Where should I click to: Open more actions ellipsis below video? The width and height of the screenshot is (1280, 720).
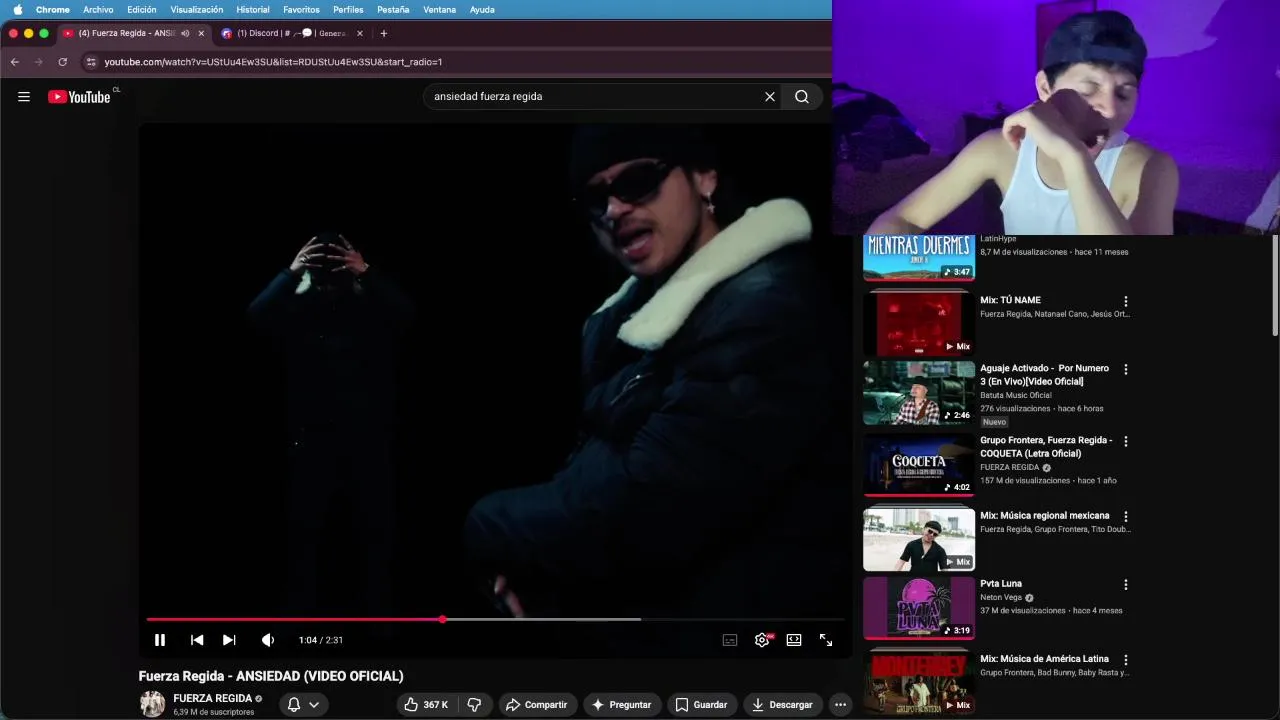[841, 705]
